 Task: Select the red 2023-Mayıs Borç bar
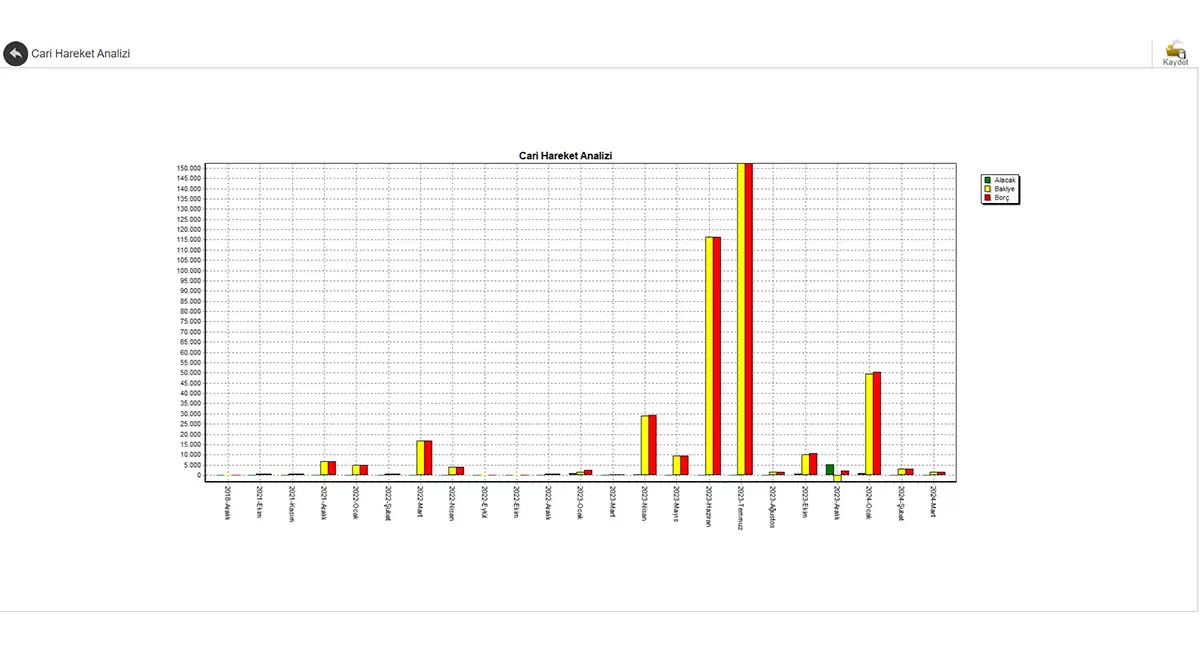click(x=685, y=465)
